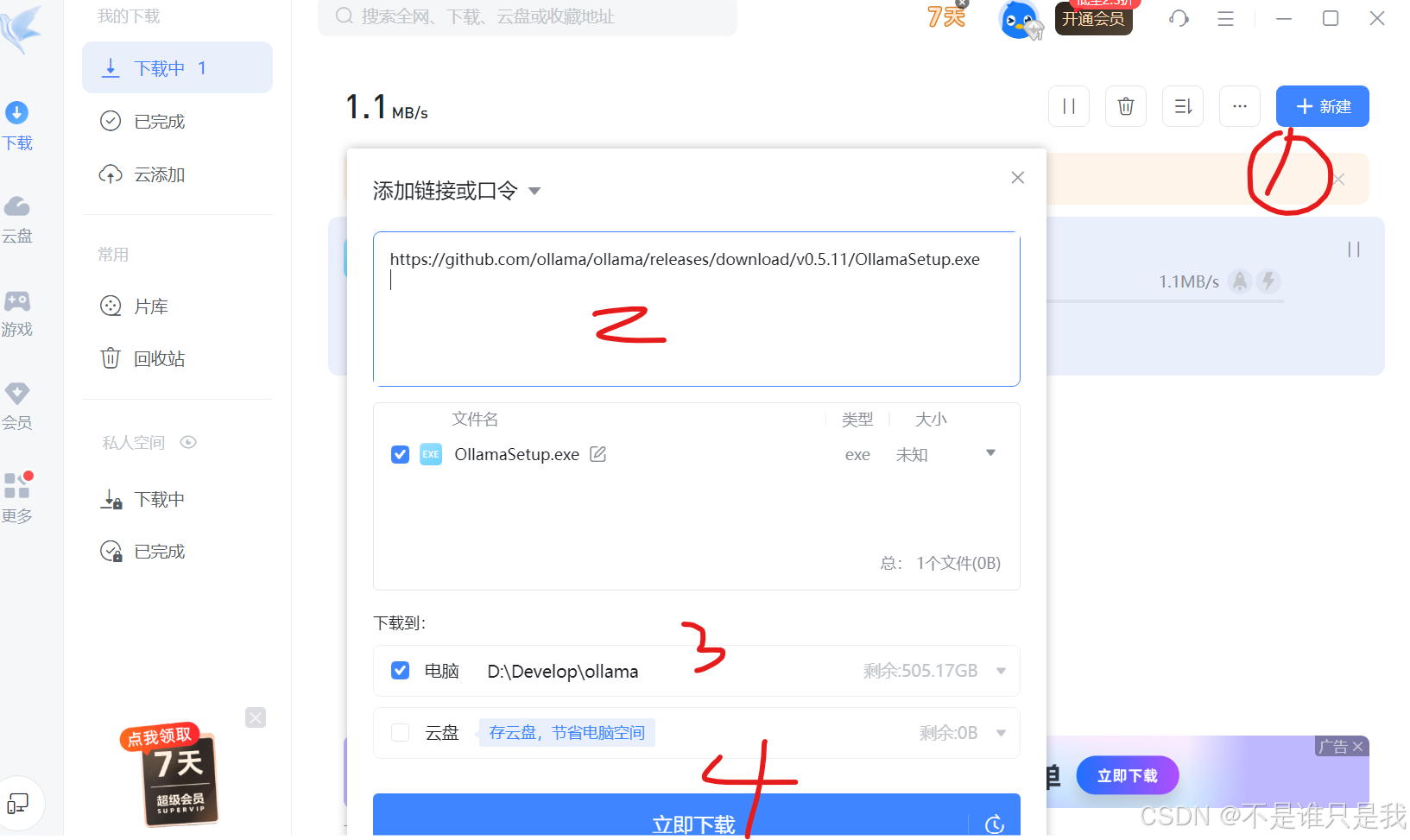Click the user avatar in the title bar
The width and height of the screenshot is (1410, 840).
pos(1020,19)
